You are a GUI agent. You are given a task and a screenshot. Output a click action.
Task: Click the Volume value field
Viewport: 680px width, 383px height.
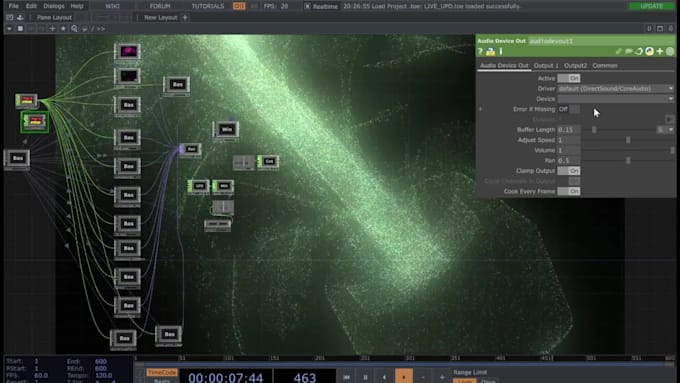569,150
